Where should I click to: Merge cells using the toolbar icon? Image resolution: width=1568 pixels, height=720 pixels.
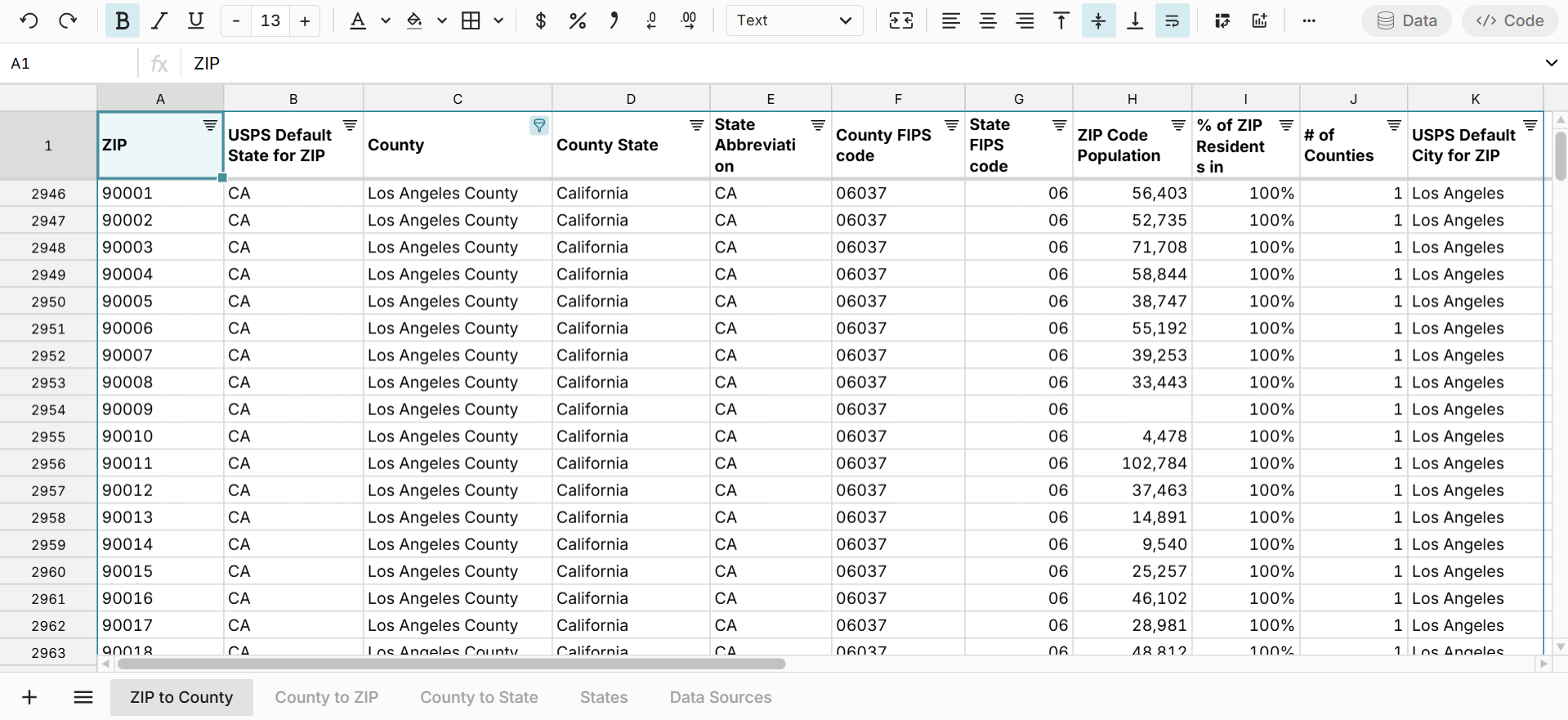coord(900,20)
